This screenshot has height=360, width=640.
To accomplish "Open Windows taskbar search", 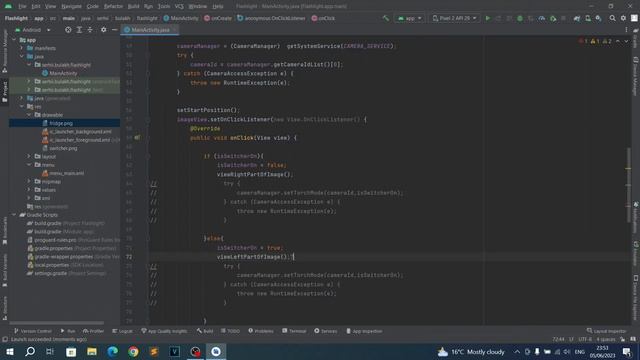I will [x=30, y=351].
